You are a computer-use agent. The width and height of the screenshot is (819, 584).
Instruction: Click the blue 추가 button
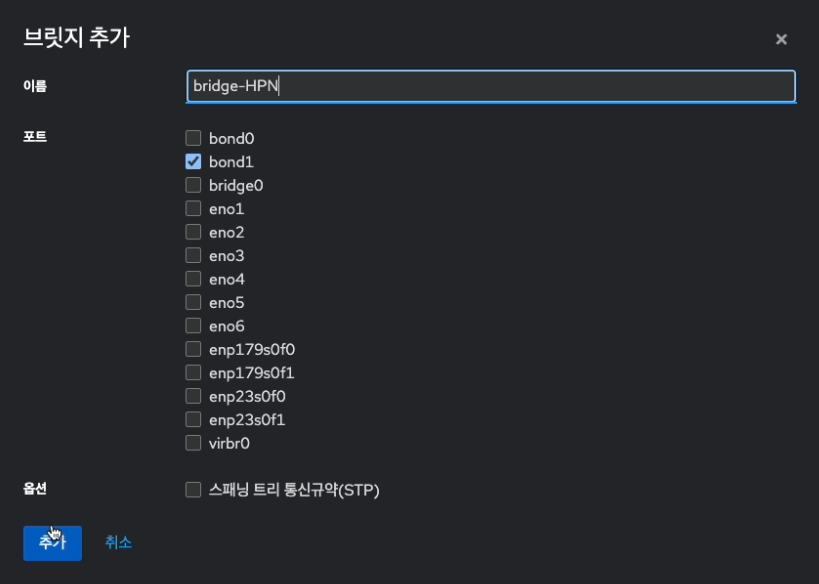[x=52, y=542]
